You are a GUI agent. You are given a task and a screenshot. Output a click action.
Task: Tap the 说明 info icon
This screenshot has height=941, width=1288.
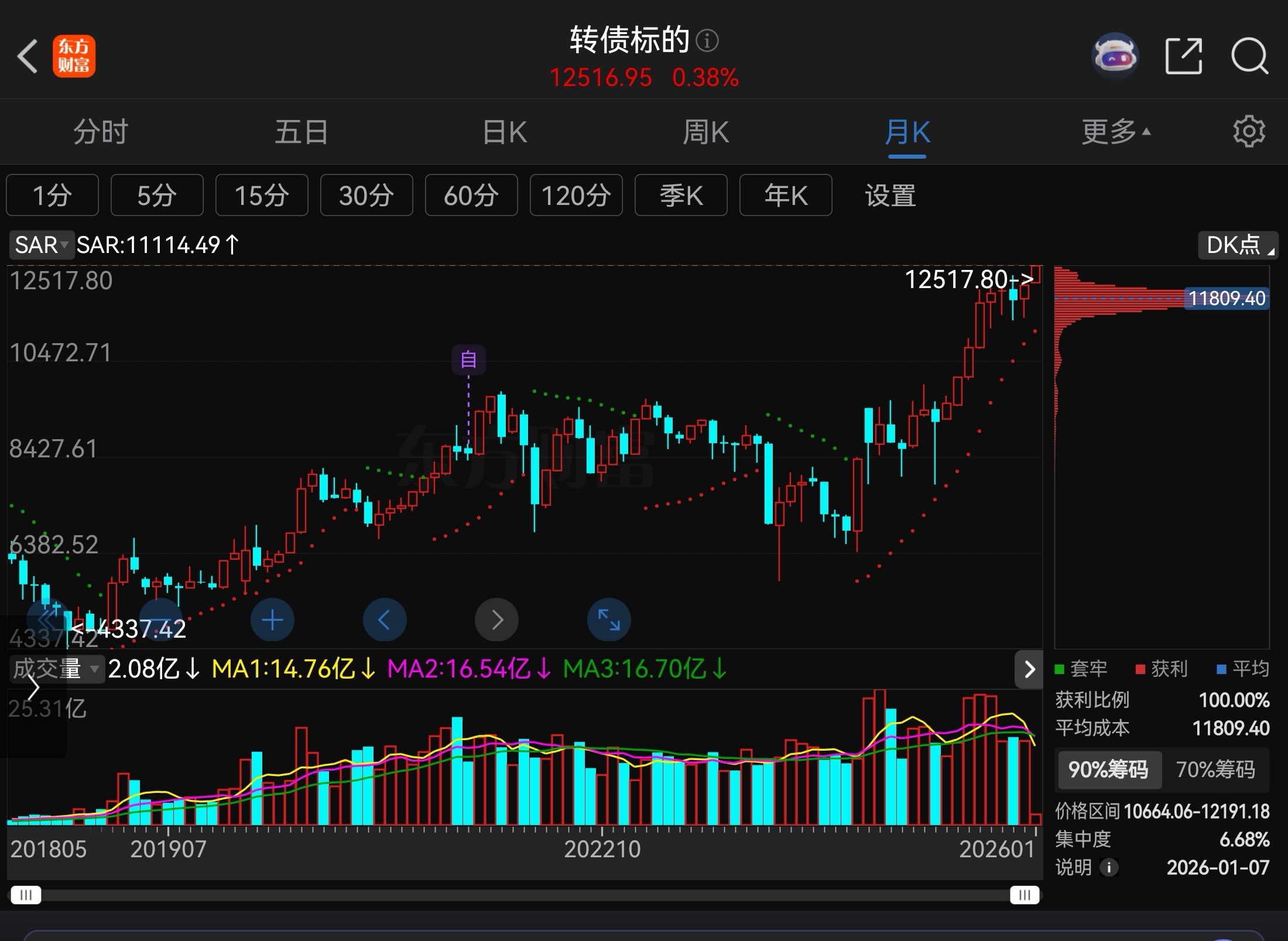click(x=1109, y=867)
